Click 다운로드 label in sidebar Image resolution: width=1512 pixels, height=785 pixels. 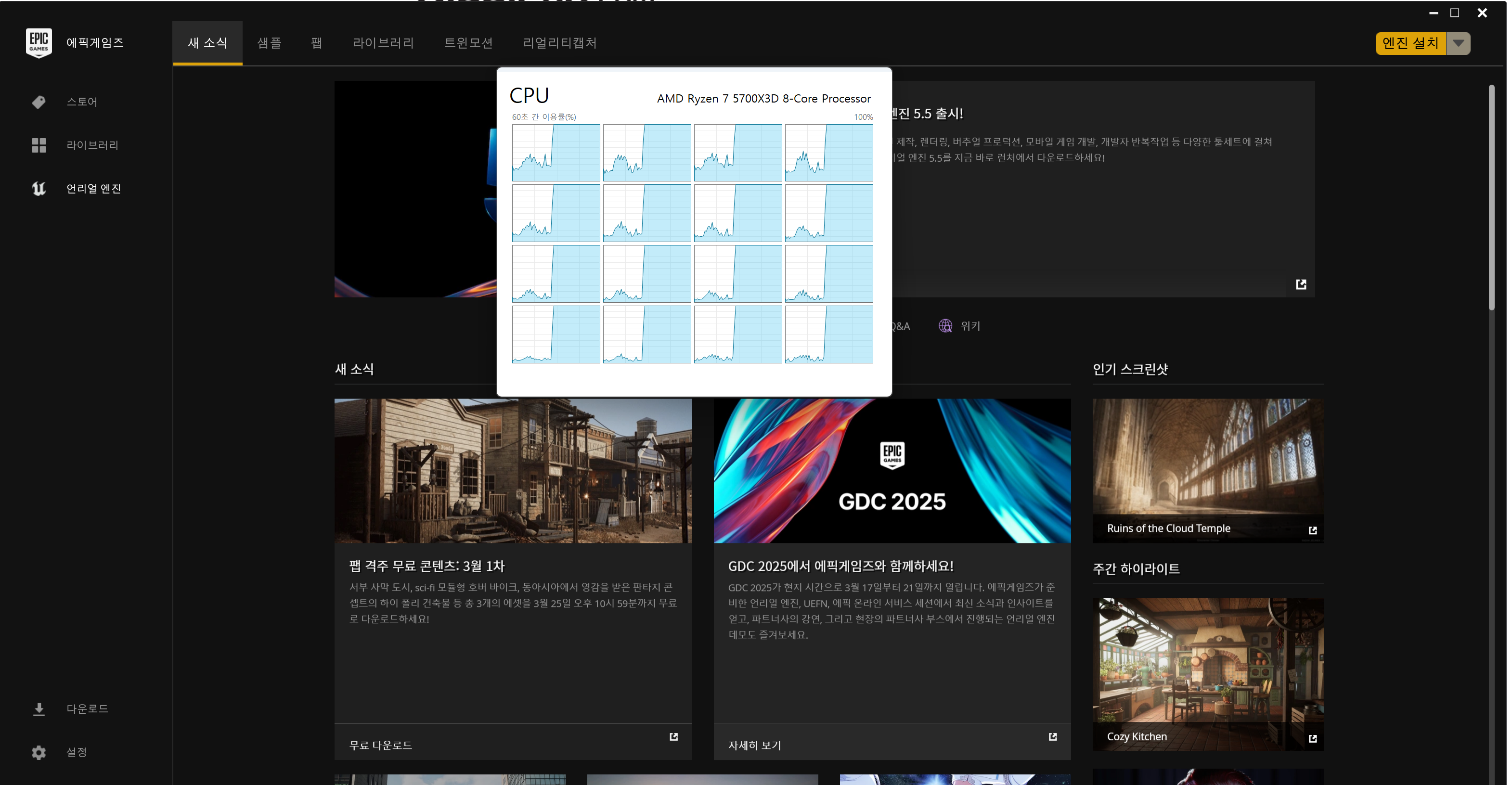(87, 709)
